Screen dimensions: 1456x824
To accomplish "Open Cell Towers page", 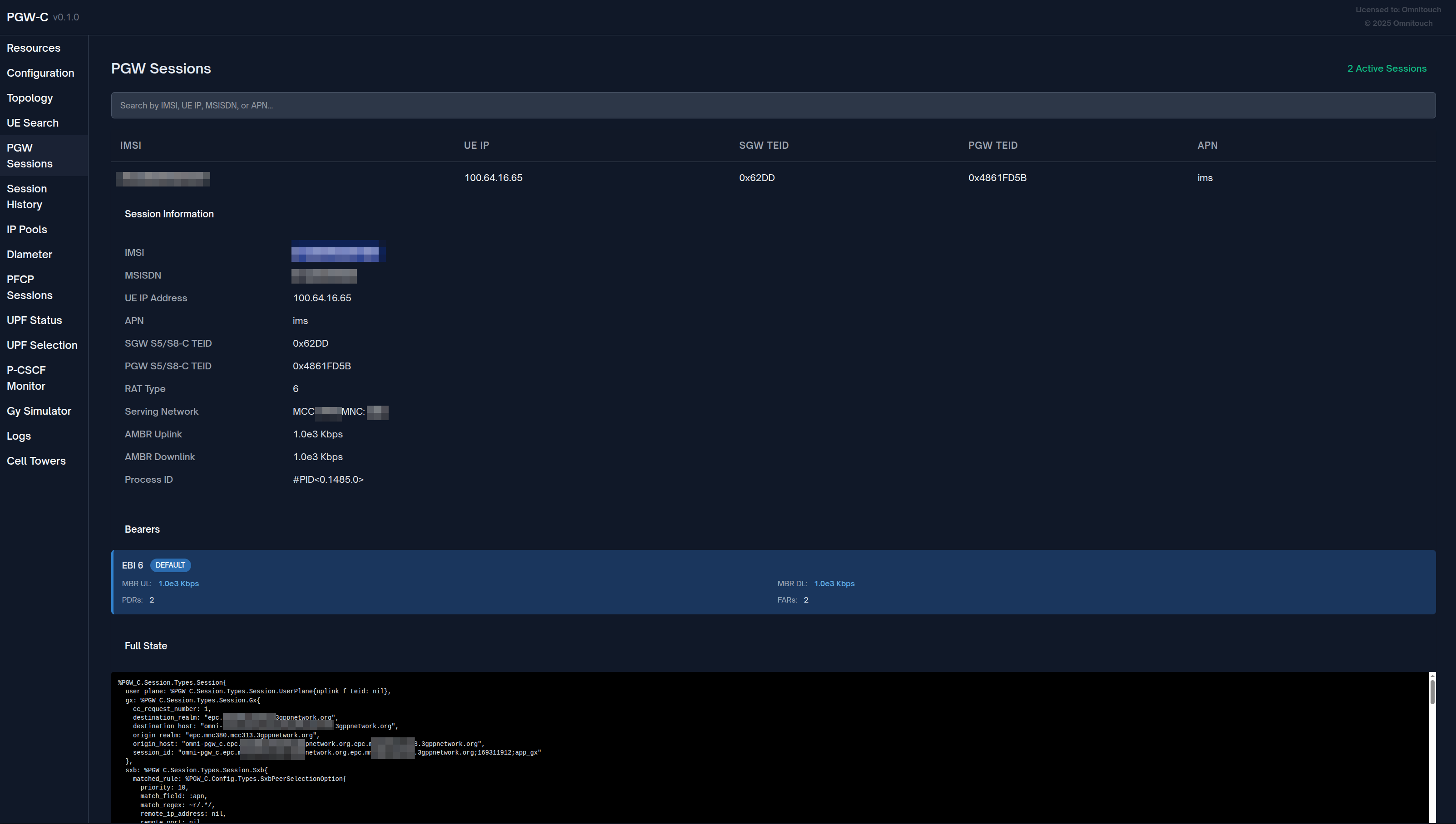I will (36, 461).
